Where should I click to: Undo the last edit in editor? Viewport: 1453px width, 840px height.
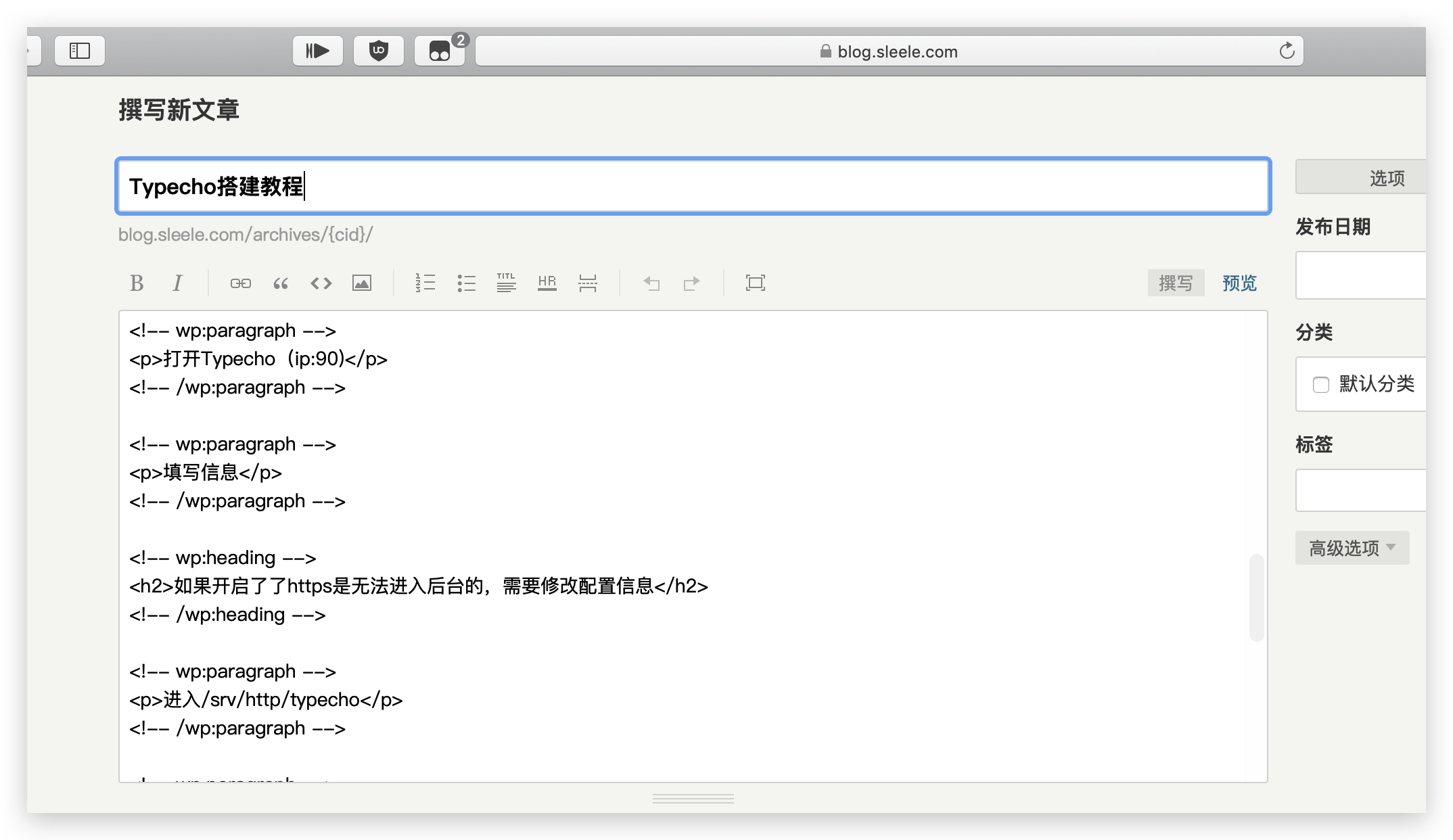(651, 283)
